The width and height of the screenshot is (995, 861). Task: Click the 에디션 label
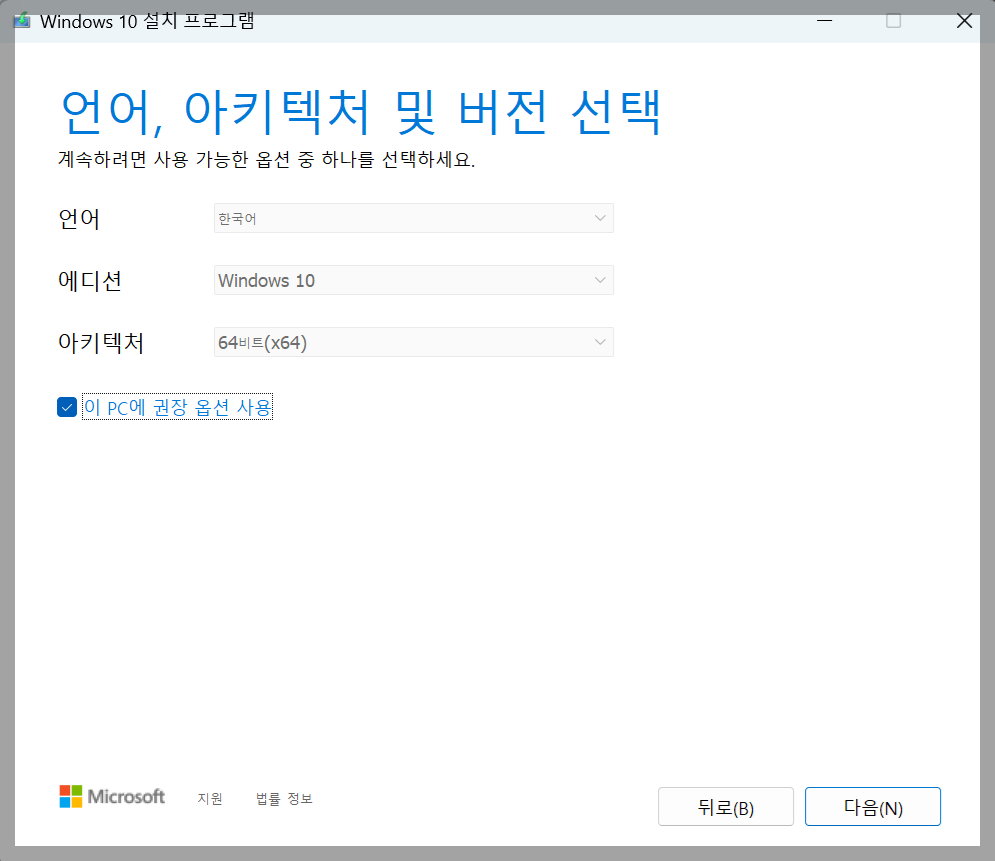click(x=89, y=280)
